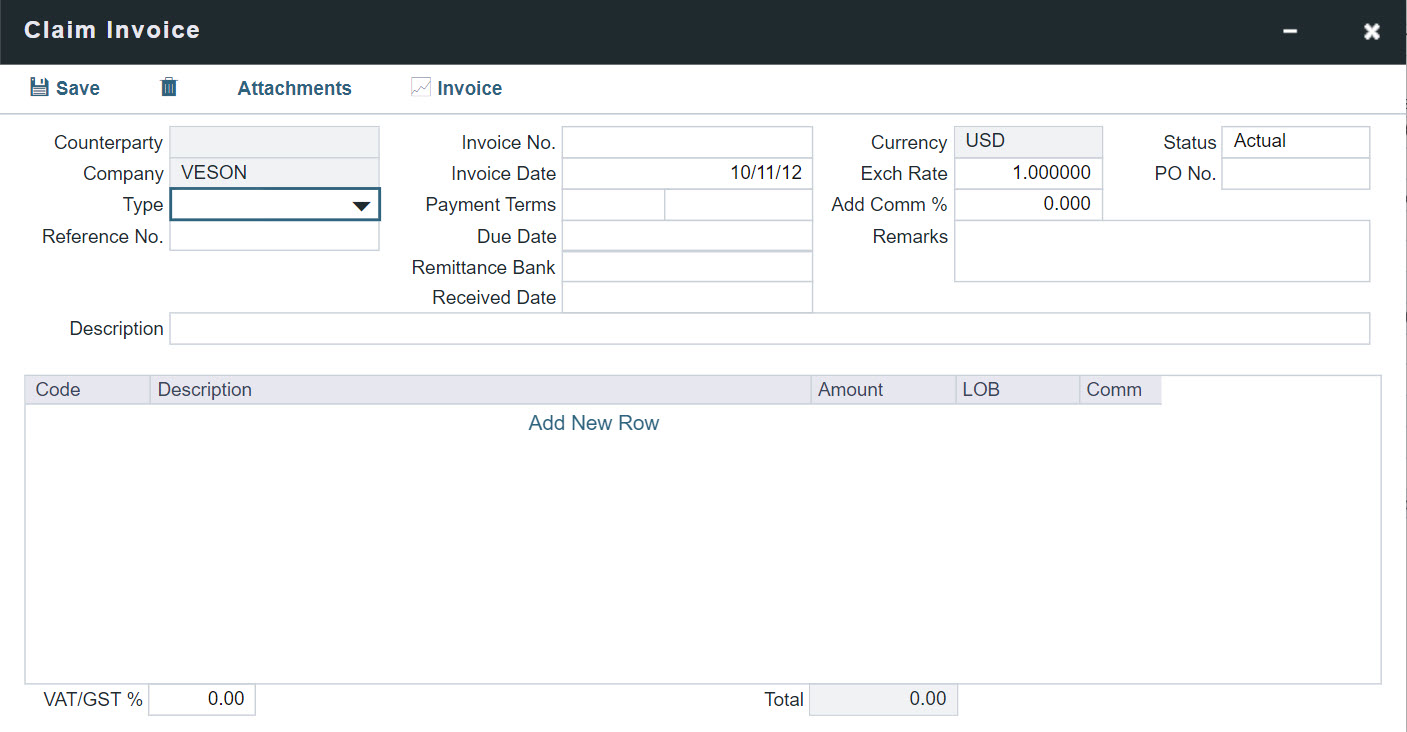1407x732 pixels.
Task: Open the Attachments panel
Action: (x=294, y=88)
